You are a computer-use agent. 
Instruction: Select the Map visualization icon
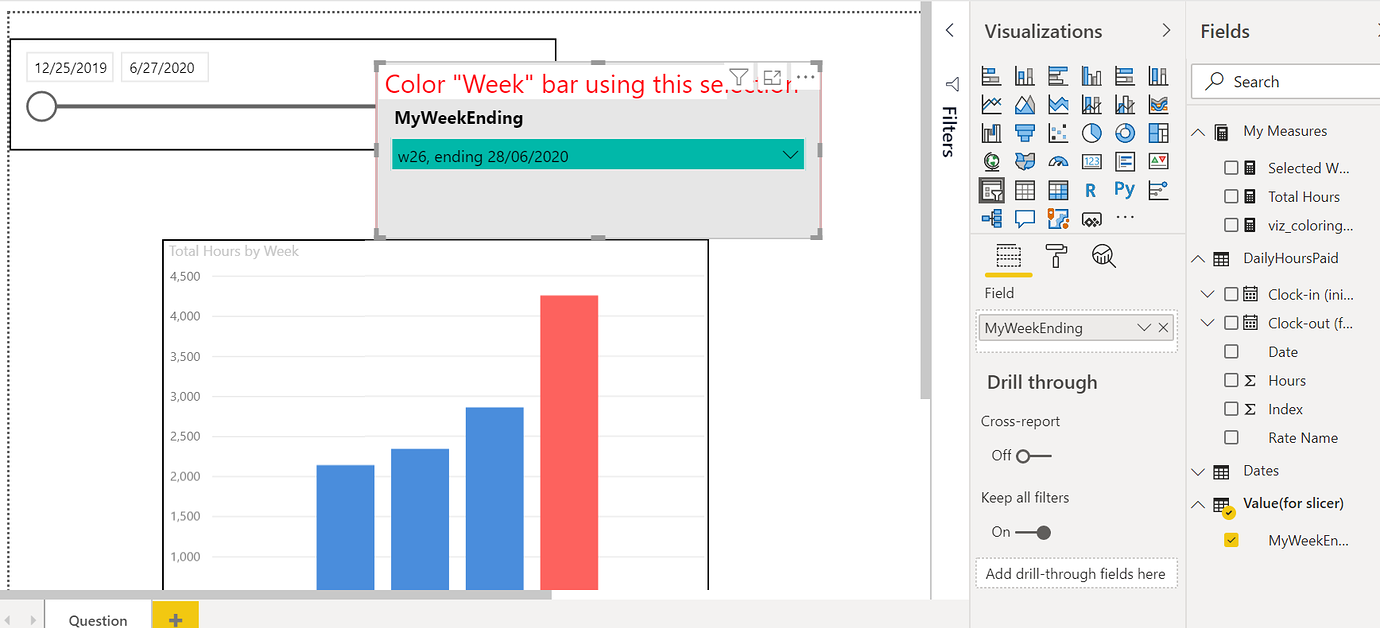pyautogui.click(x=991, y=160)
